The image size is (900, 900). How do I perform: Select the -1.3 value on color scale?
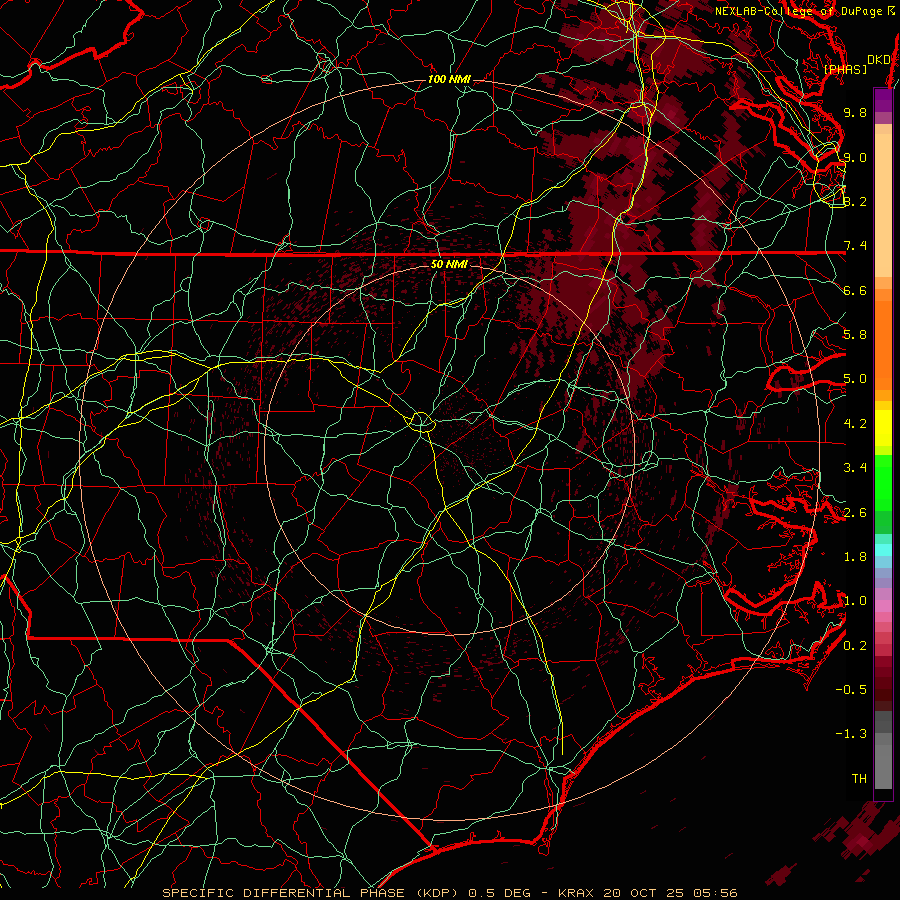click(851, 734)
